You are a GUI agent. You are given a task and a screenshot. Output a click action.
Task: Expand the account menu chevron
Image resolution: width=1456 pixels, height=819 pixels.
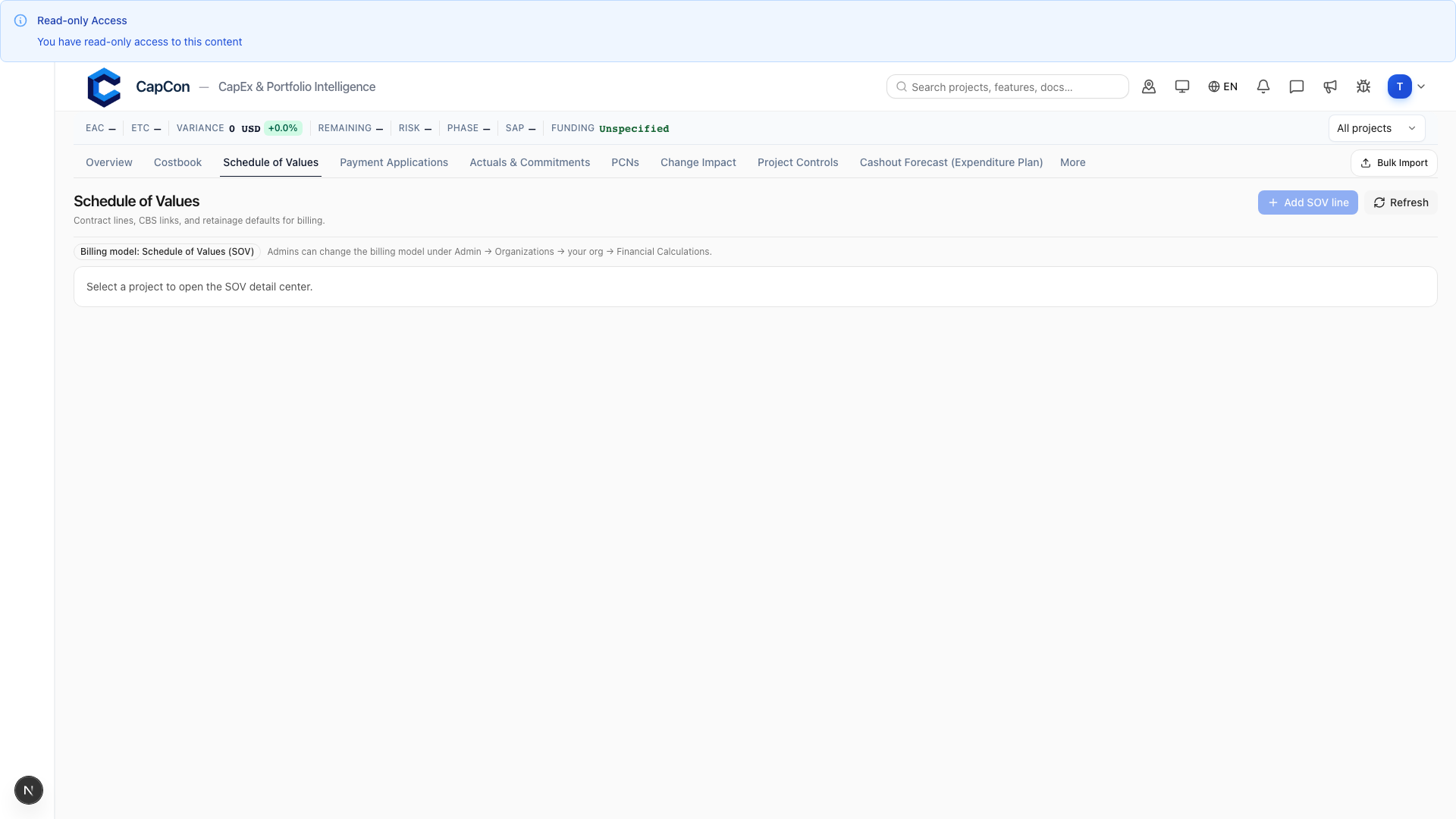[x=1421, y=86]
